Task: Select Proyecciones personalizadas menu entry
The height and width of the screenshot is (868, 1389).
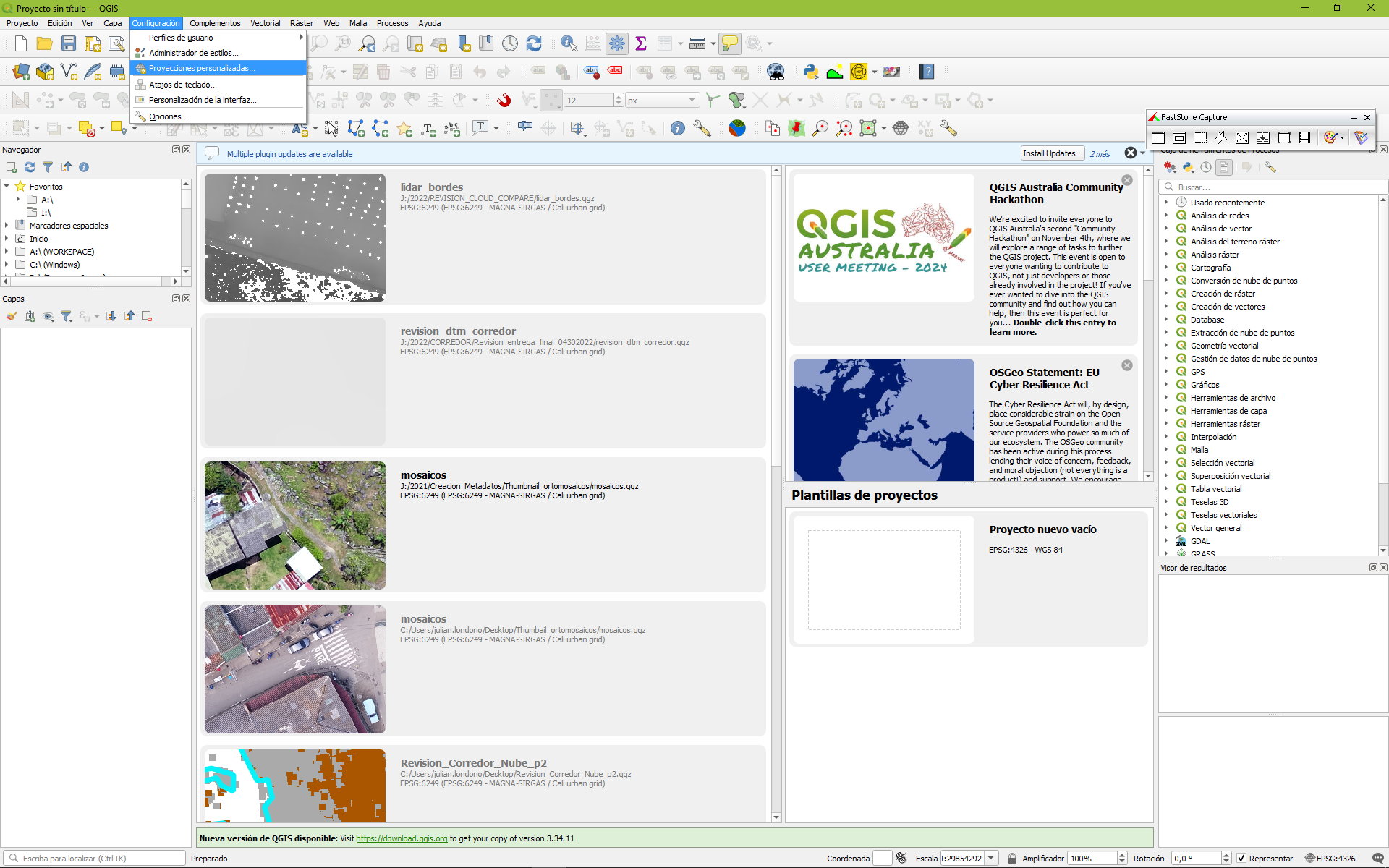Action: click(218, 68)
